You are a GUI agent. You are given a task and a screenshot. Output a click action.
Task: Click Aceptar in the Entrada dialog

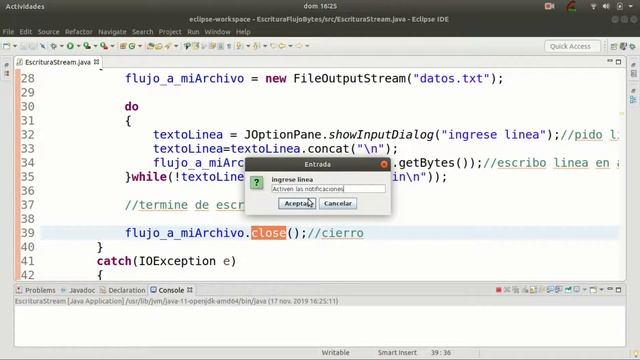297,203
